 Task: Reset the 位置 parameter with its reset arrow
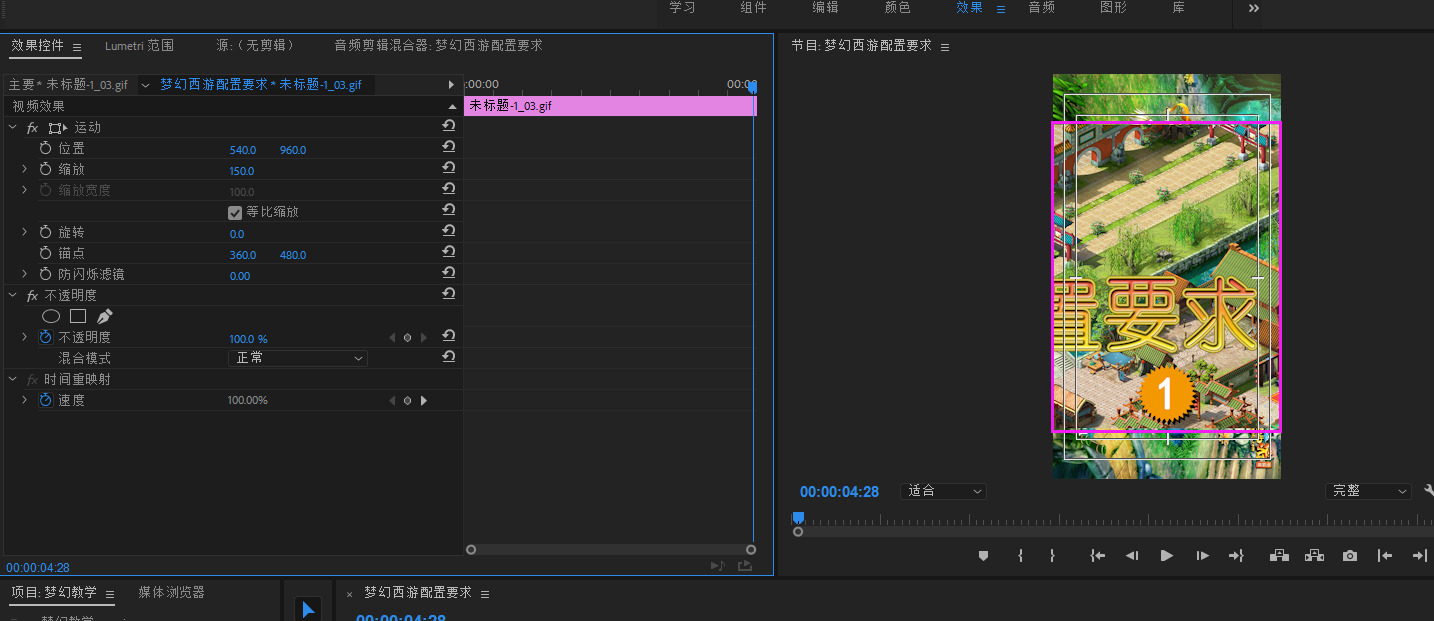pyautogui.click(x=448, y=147)
